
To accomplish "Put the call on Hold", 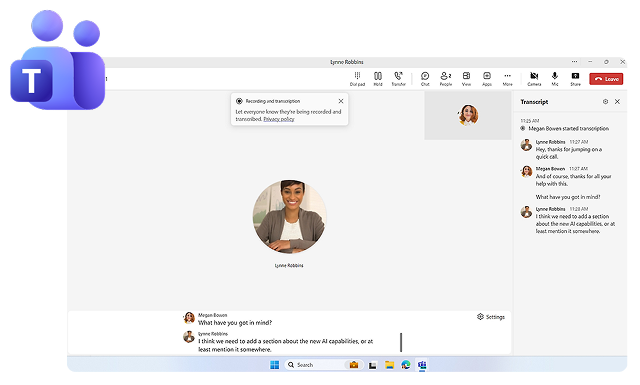I will pyautogui.click(x=378, y=79).
